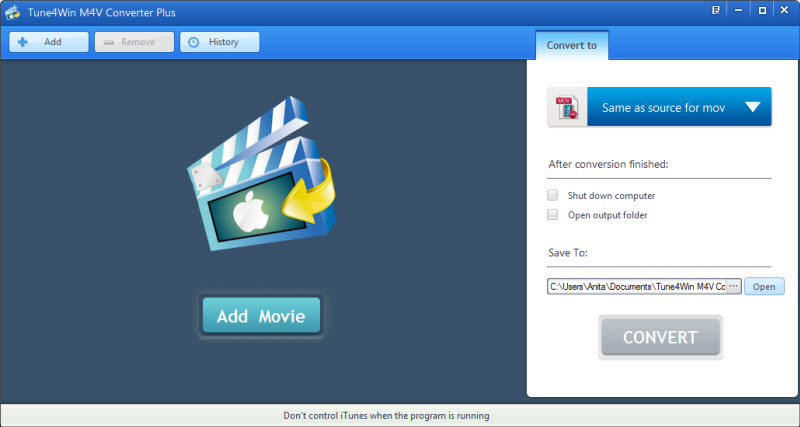Open the History list

coord(219,42)
